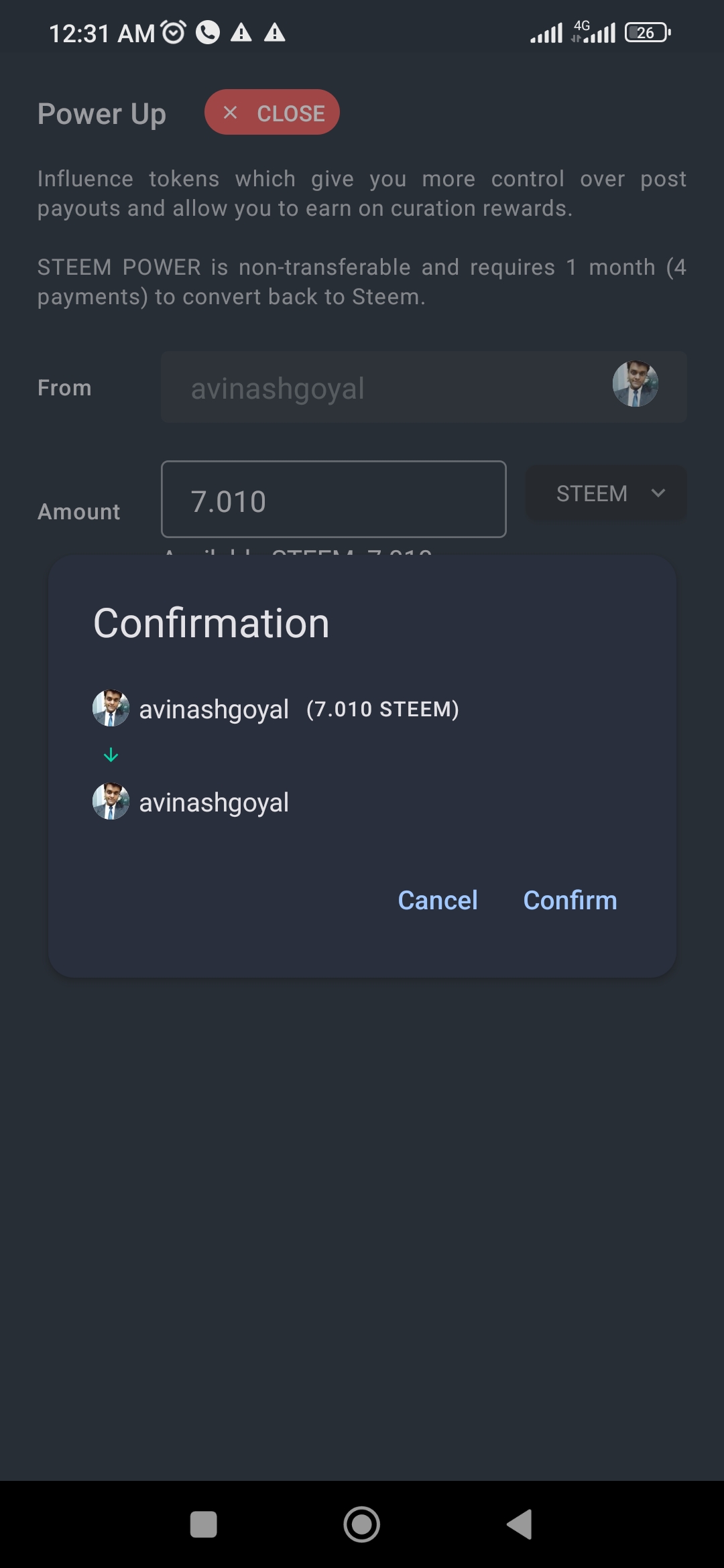Tap the first warning triangle status icon
The width and height of the screenshot is (724, 1568).
[241, 32]
